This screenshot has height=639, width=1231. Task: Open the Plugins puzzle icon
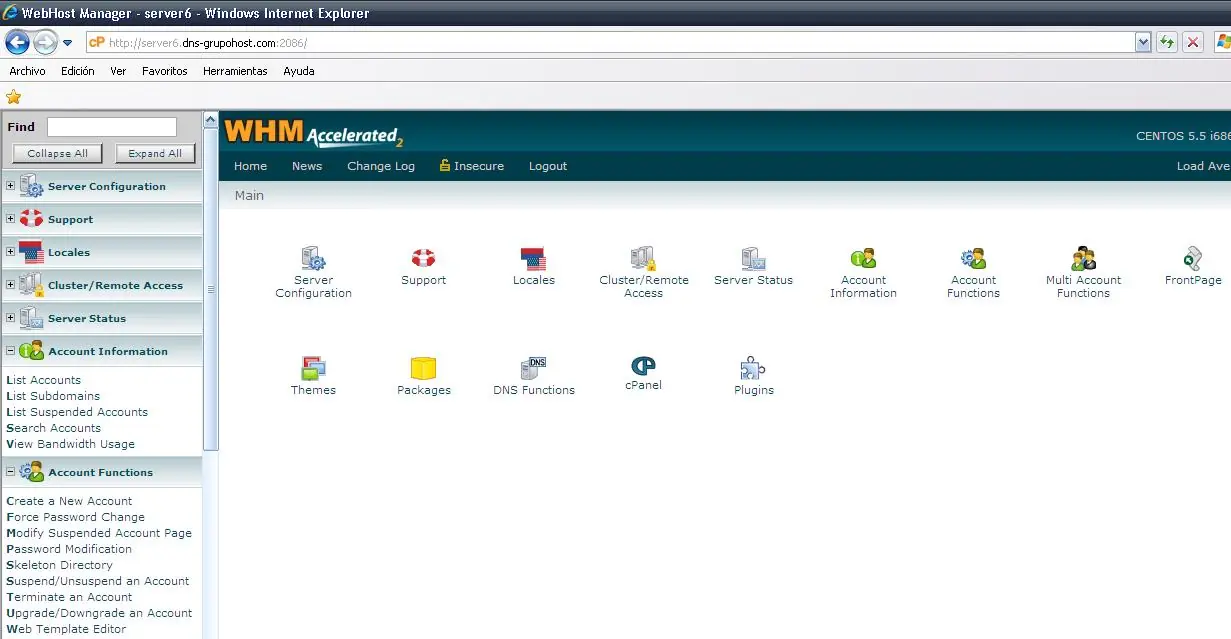[753, 368]
